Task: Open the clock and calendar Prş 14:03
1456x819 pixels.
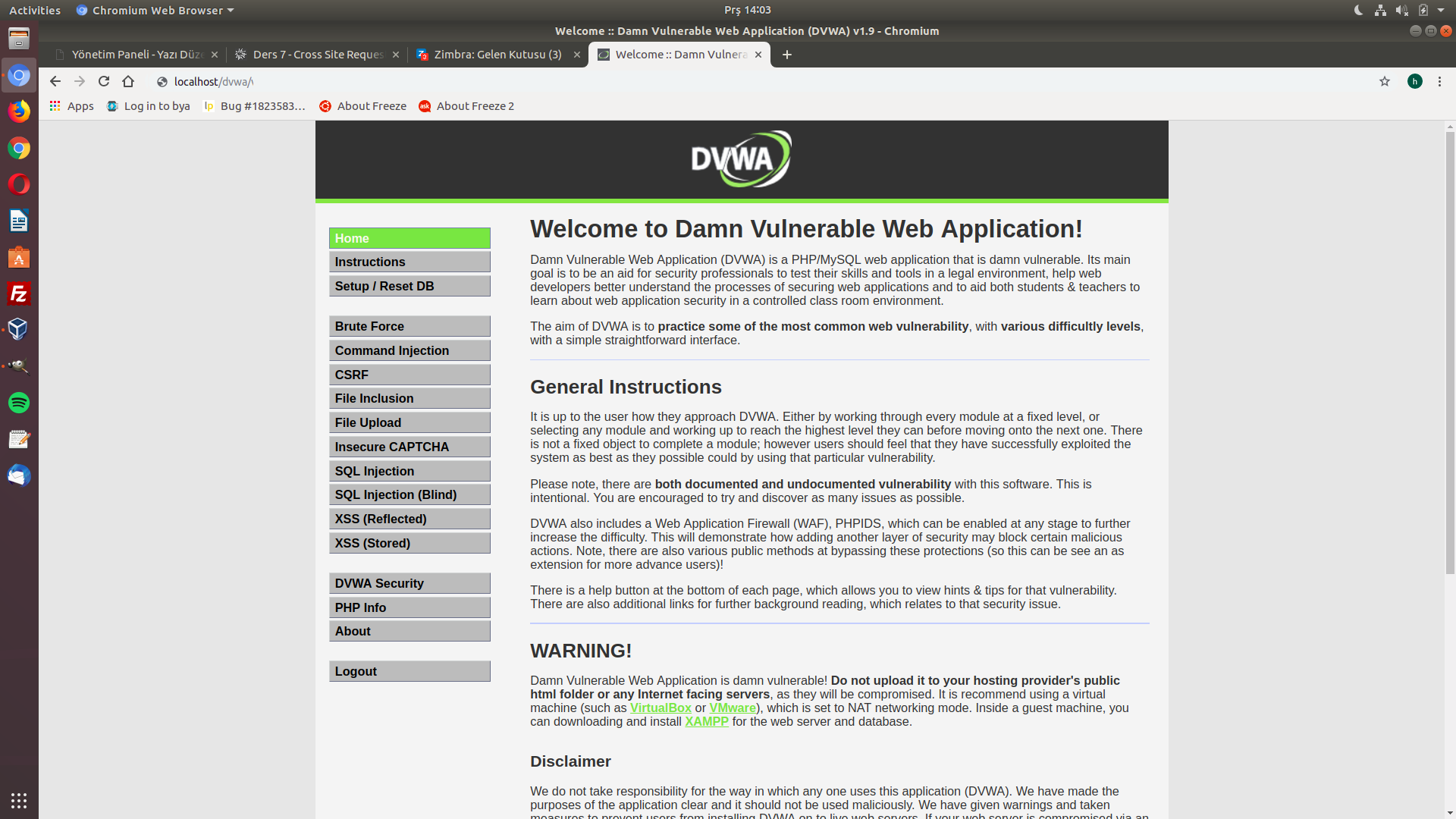Action: [747, 10]
